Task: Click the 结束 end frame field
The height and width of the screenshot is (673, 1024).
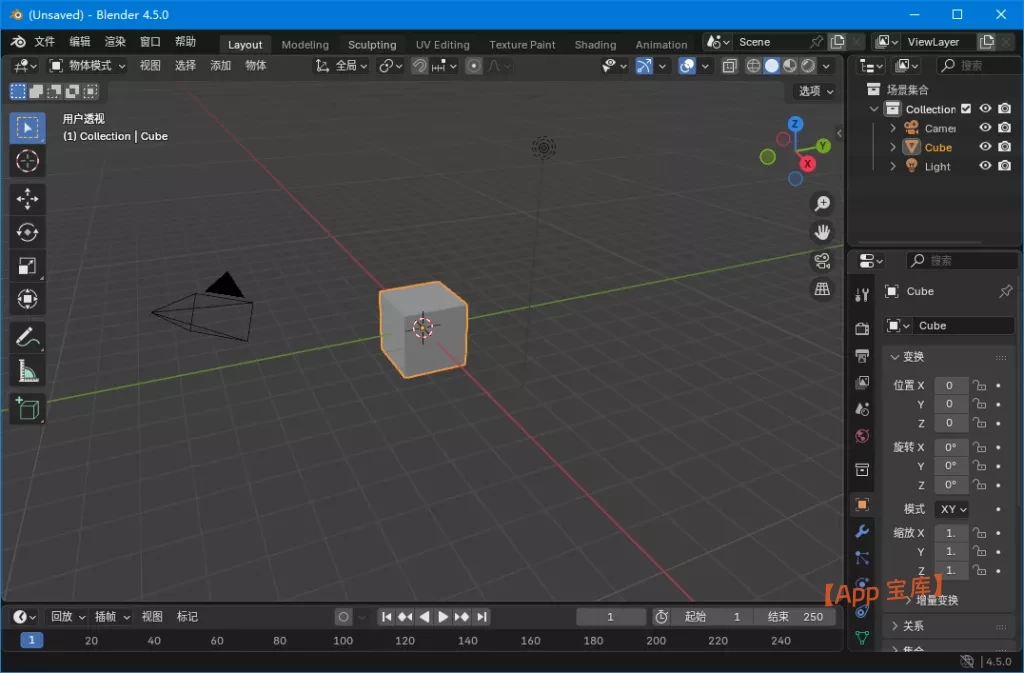Action: 796,617
